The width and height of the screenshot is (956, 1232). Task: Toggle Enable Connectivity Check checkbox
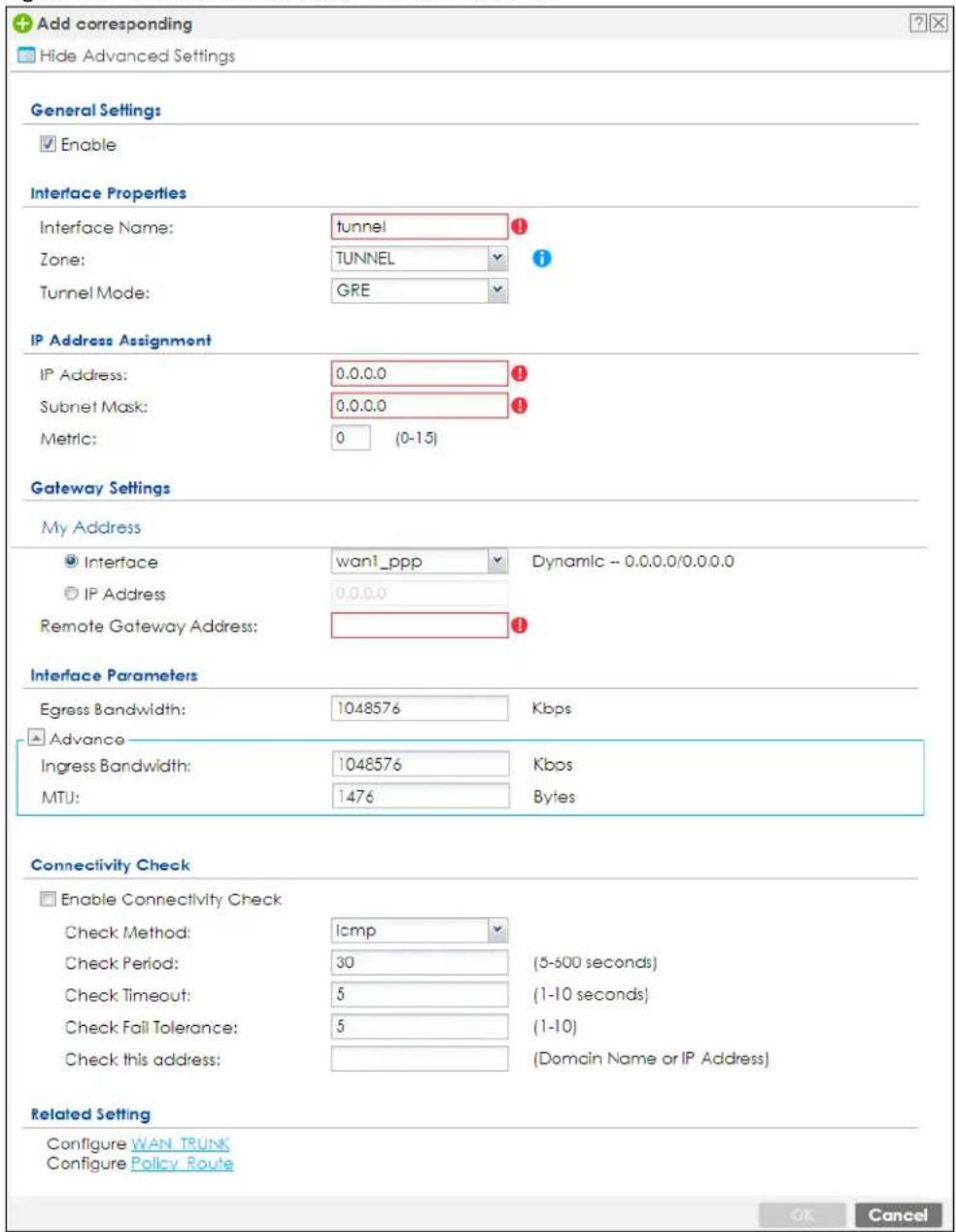48,900
